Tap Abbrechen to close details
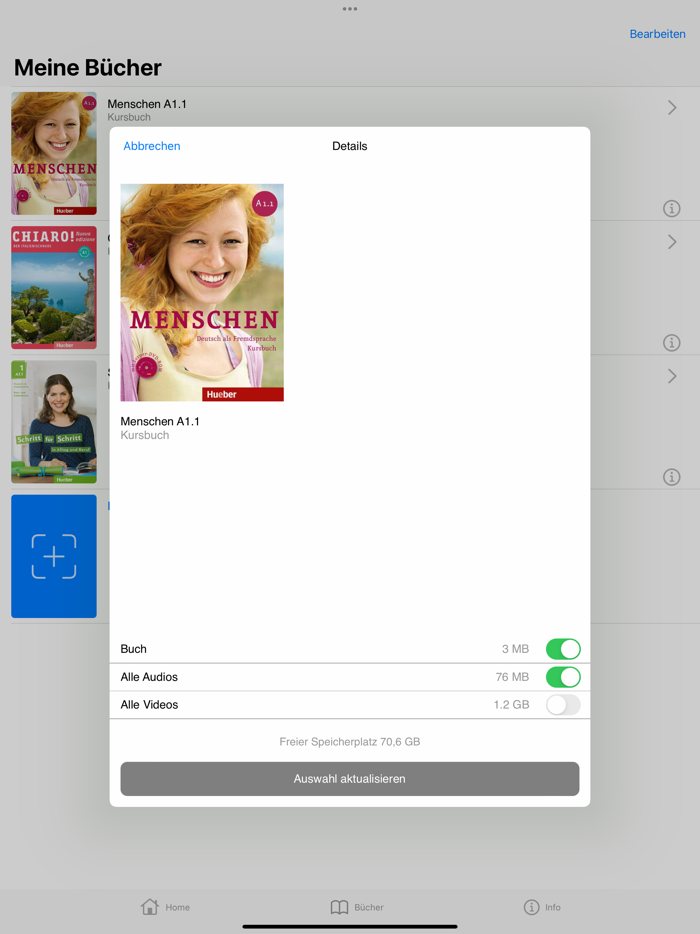Viewport: 700px width, 934px height. coord(152,146)
